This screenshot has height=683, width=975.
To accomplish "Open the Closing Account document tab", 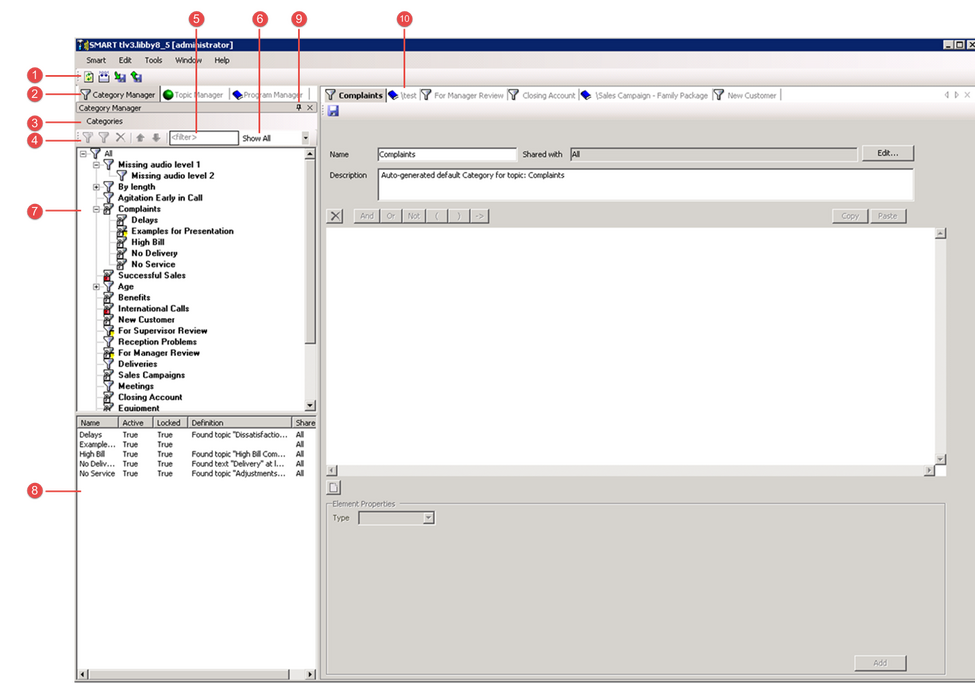I will click(x=542, y=95).
